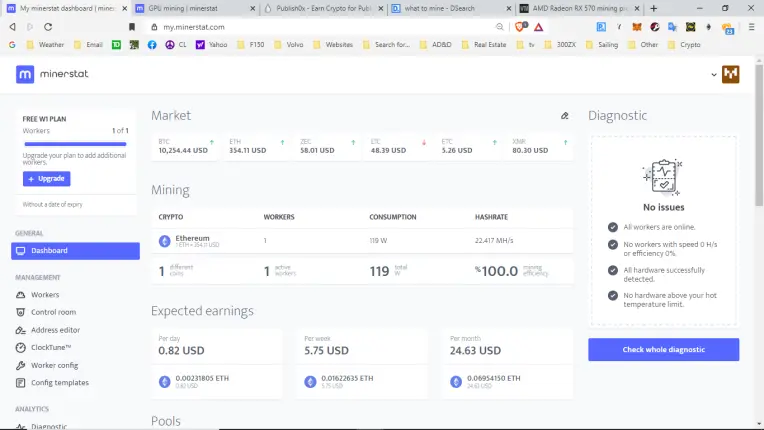This screenshot has height=430, width=764.
Task: Switch to the what to mine DSearch tab
Action: (x=451, y=8)
